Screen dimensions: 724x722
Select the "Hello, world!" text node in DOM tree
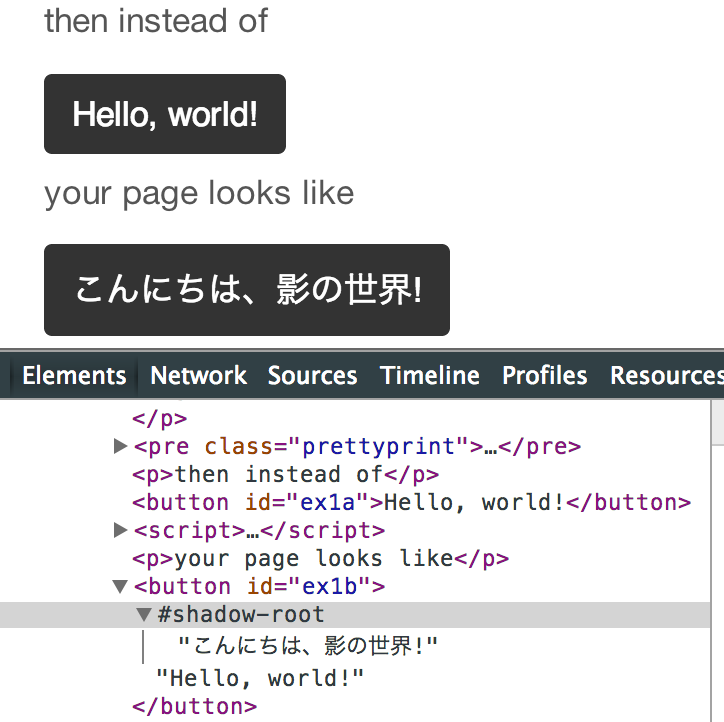point(260,678)
